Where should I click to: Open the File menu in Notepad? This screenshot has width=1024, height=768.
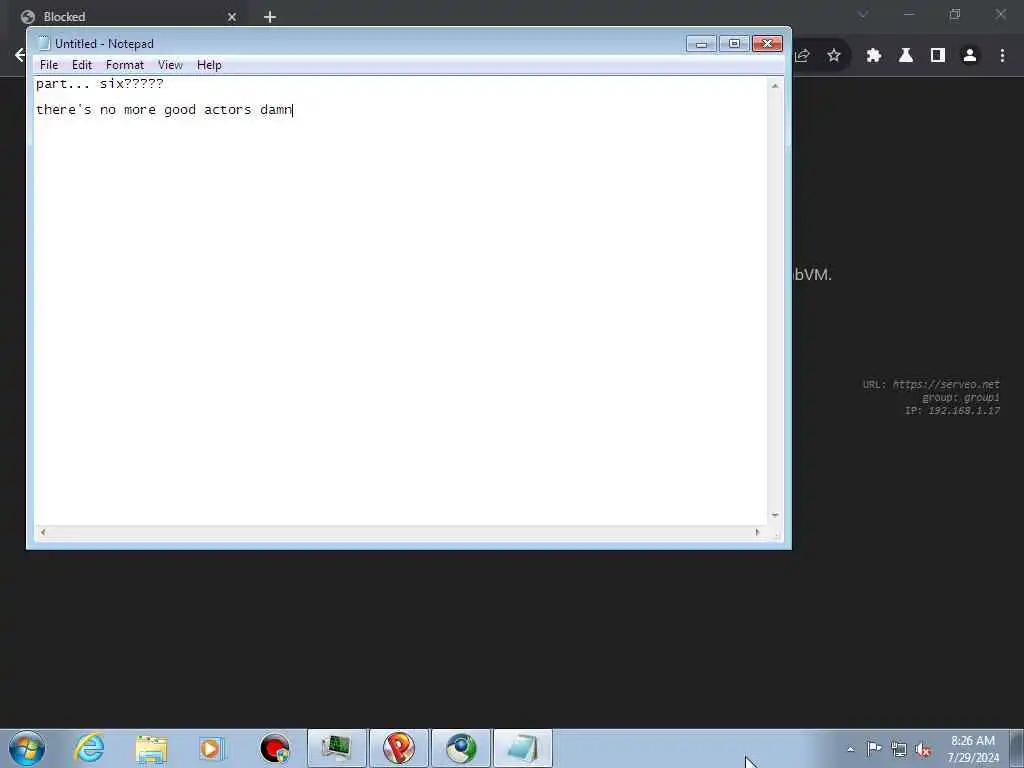48,65
